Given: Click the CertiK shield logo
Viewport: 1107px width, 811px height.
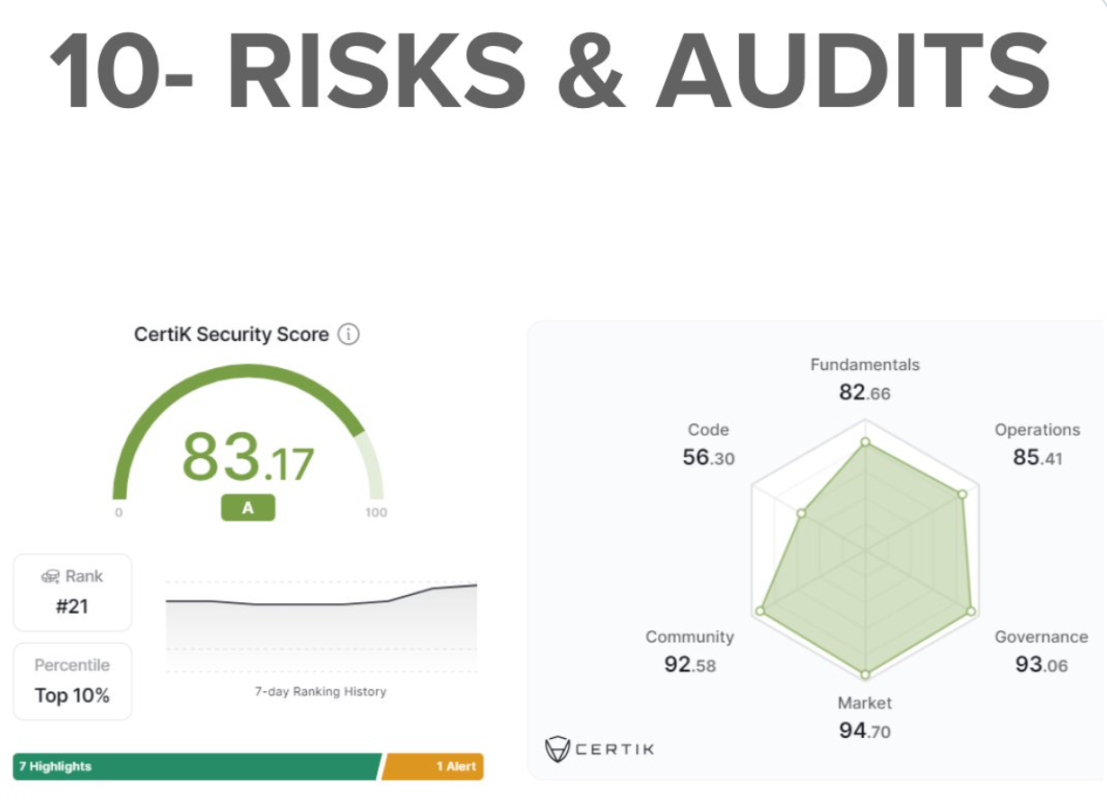Looking at the screenshot, I should point(557,749).
